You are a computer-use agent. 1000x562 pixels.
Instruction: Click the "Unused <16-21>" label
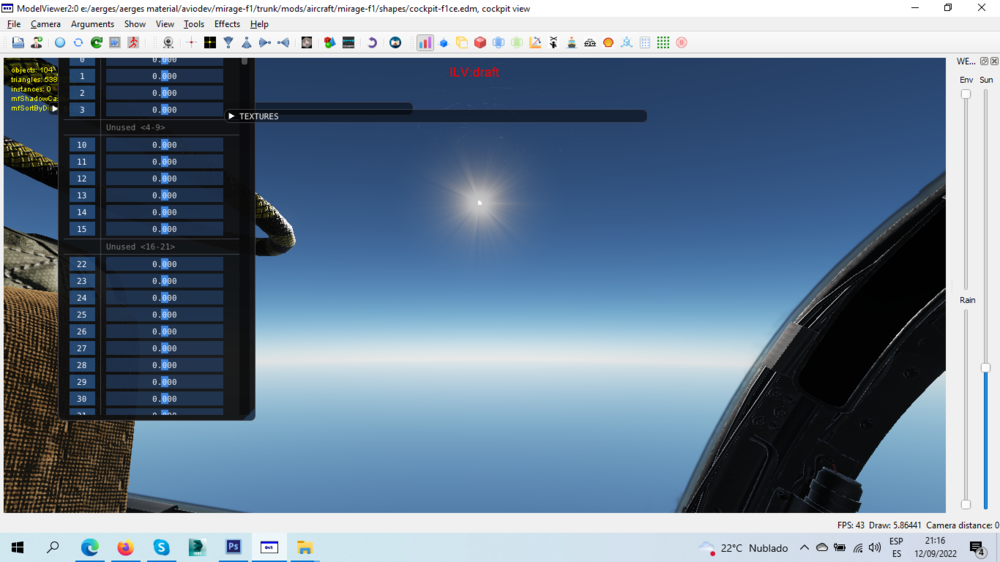[x=140, y=247]
